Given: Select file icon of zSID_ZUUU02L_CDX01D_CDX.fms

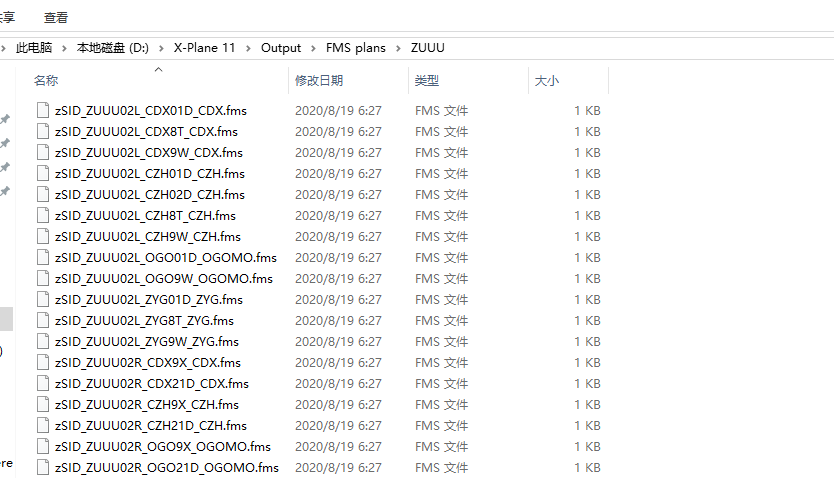Looking at the screenshot, I should coord(43,110).
